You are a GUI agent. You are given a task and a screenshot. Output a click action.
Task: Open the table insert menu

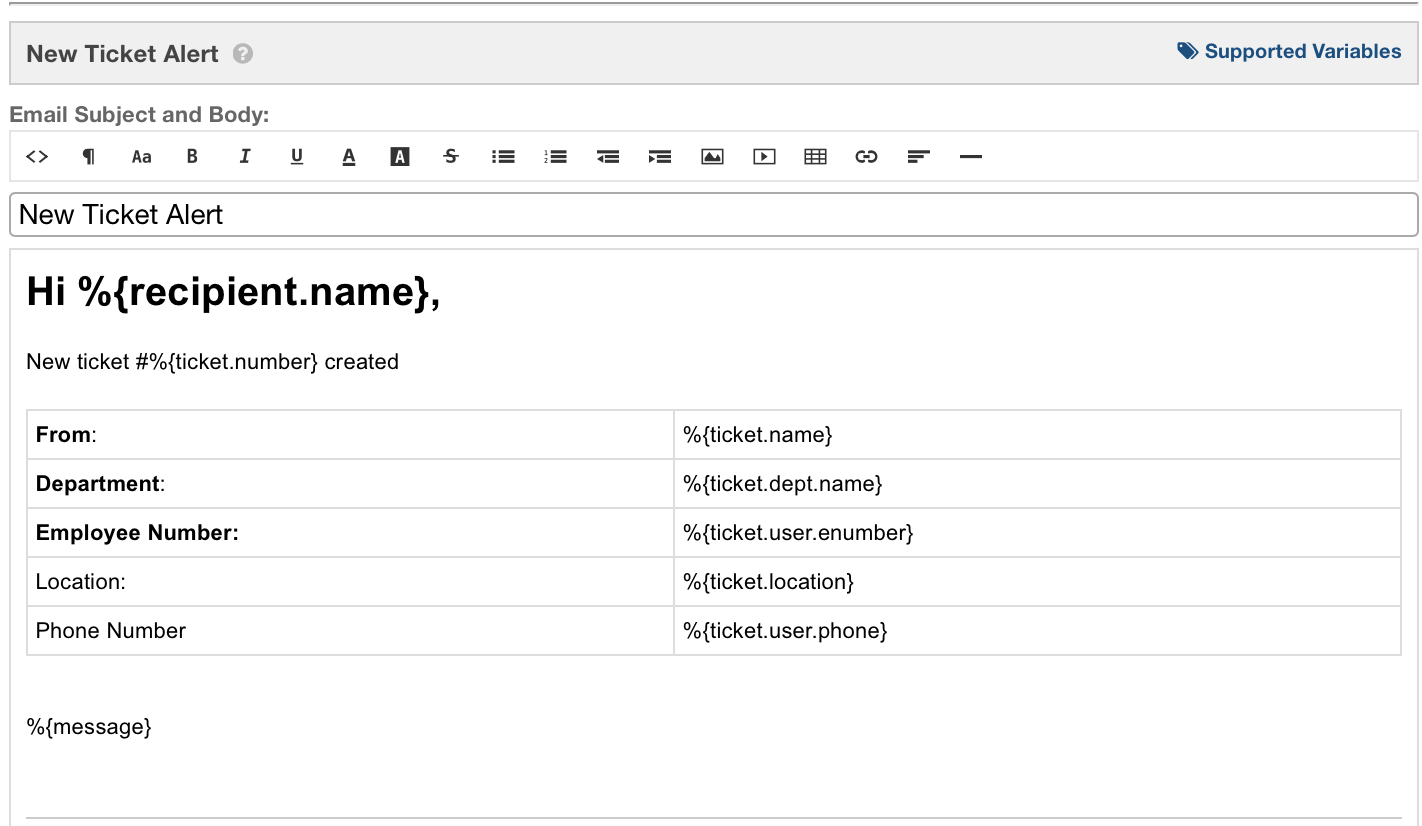click(x=816, y=156)
